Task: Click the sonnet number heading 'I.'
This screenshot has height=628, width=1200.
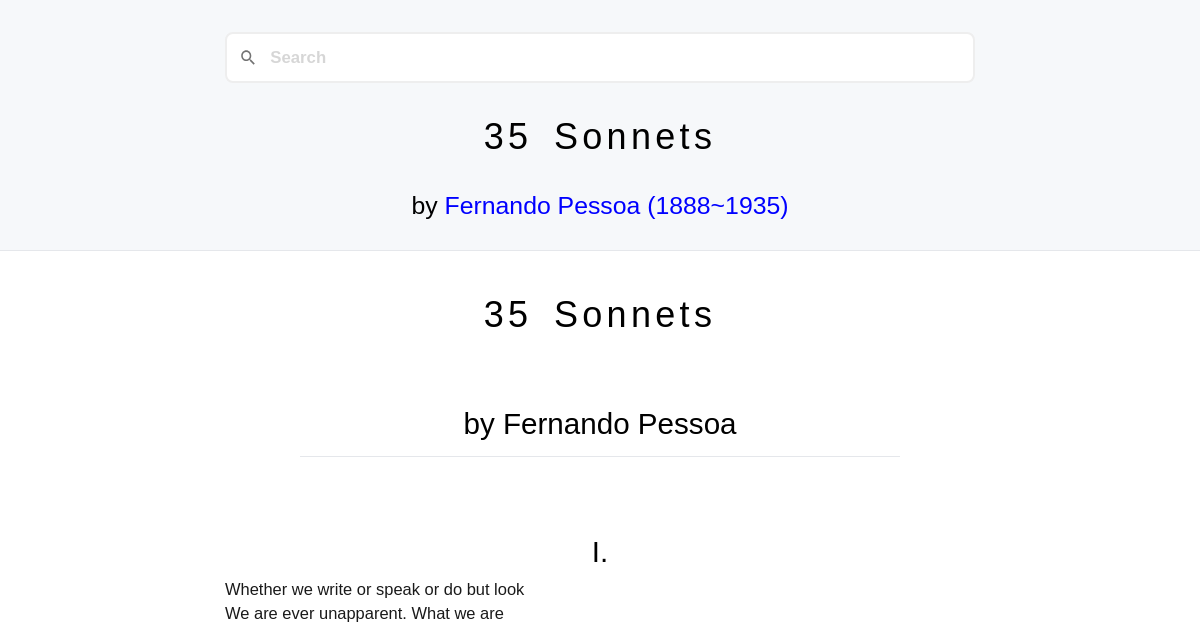Action: click(x=599, y=551)
